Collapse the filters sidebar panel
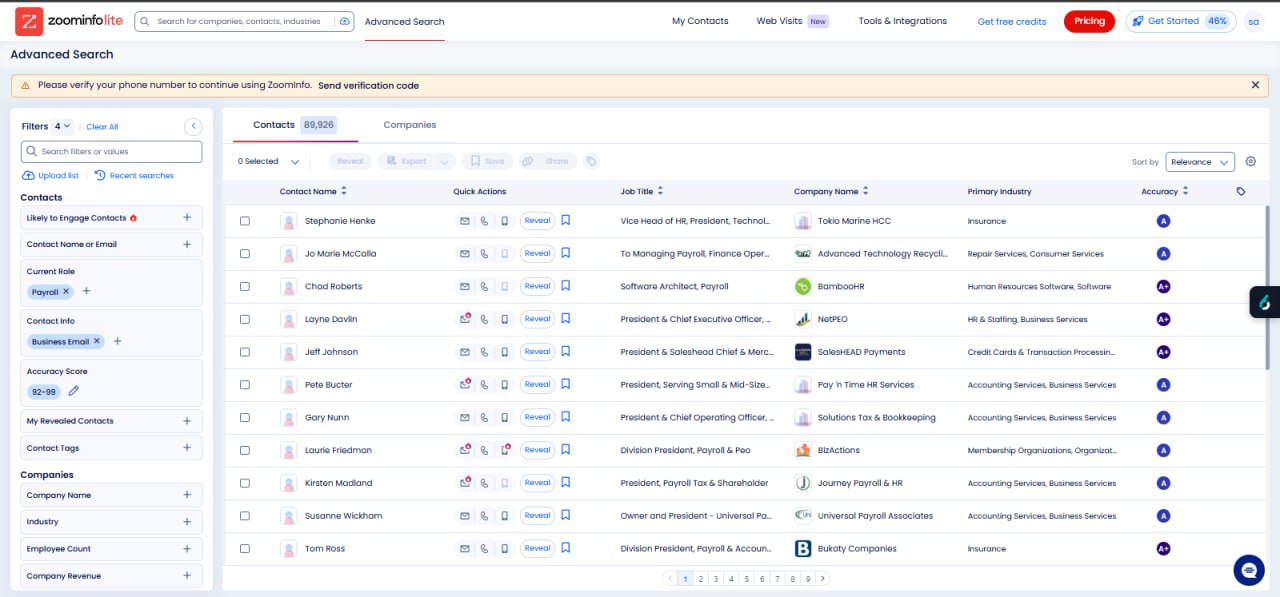This screenshot has height=597, width=1280. (193, 126)
